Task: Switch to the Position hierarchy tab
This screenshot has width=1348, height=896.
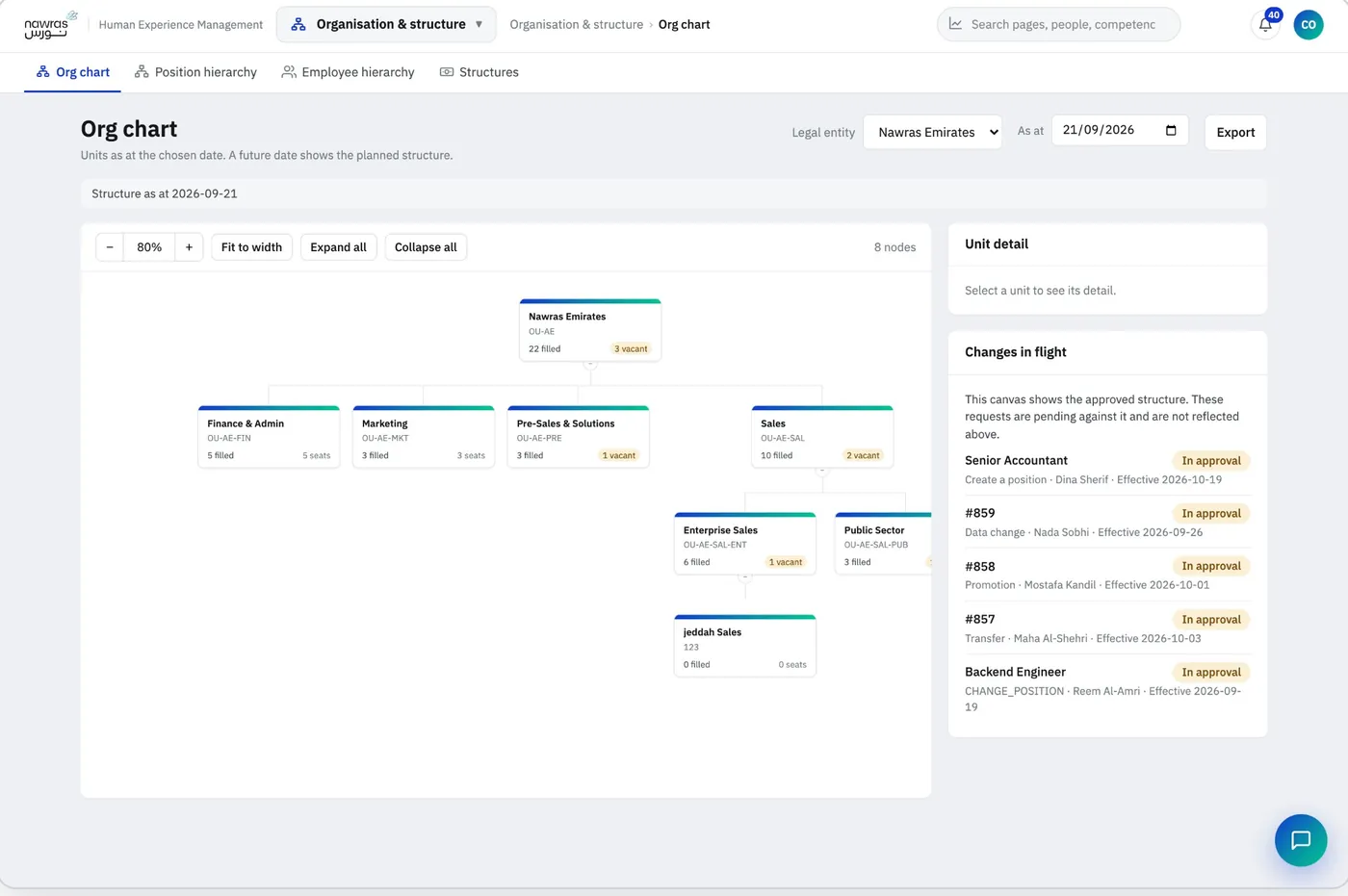Action: tap(195, 72)
